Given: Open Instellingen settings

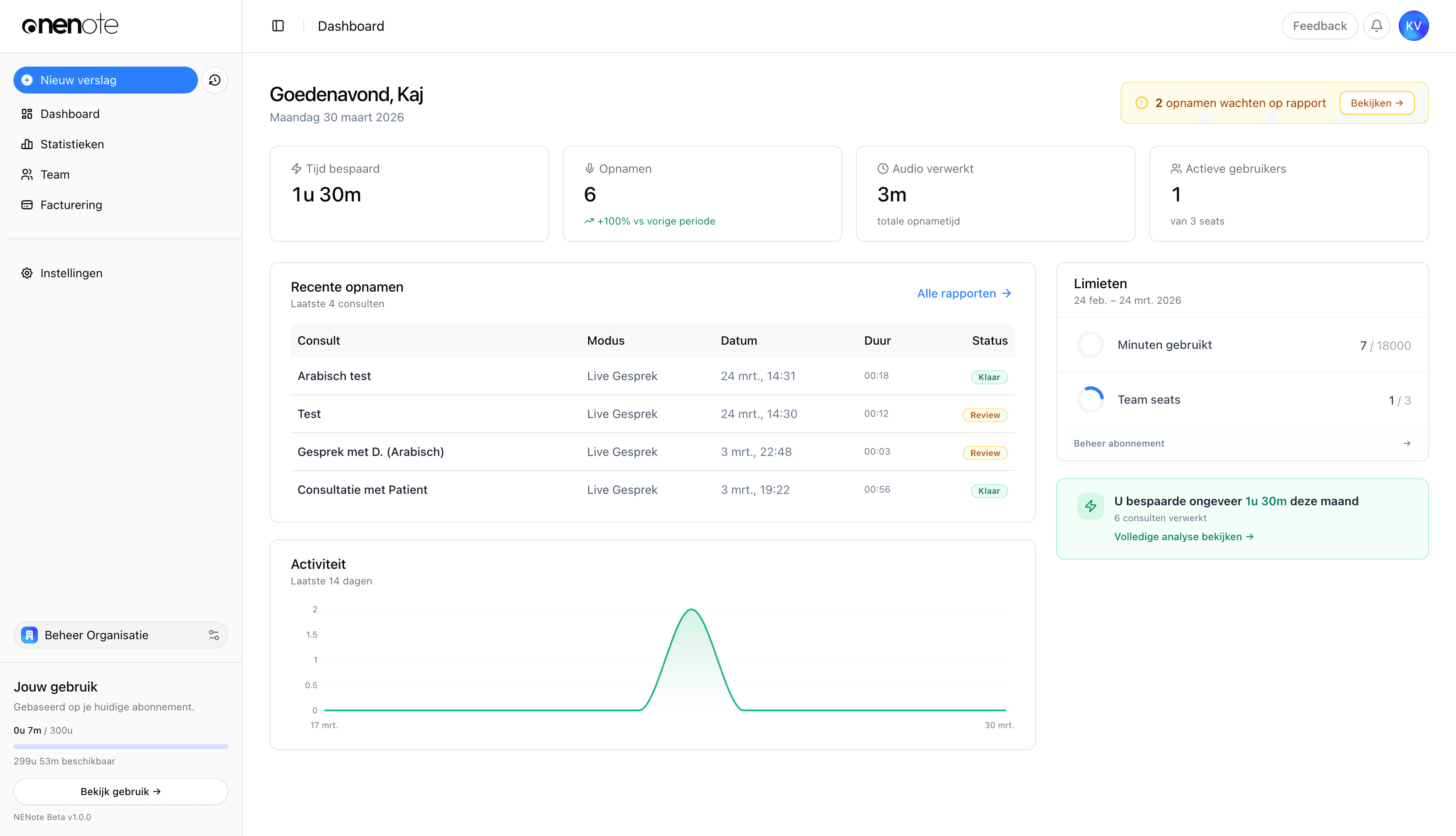Looking at the screenshot, I should point(71,273).
